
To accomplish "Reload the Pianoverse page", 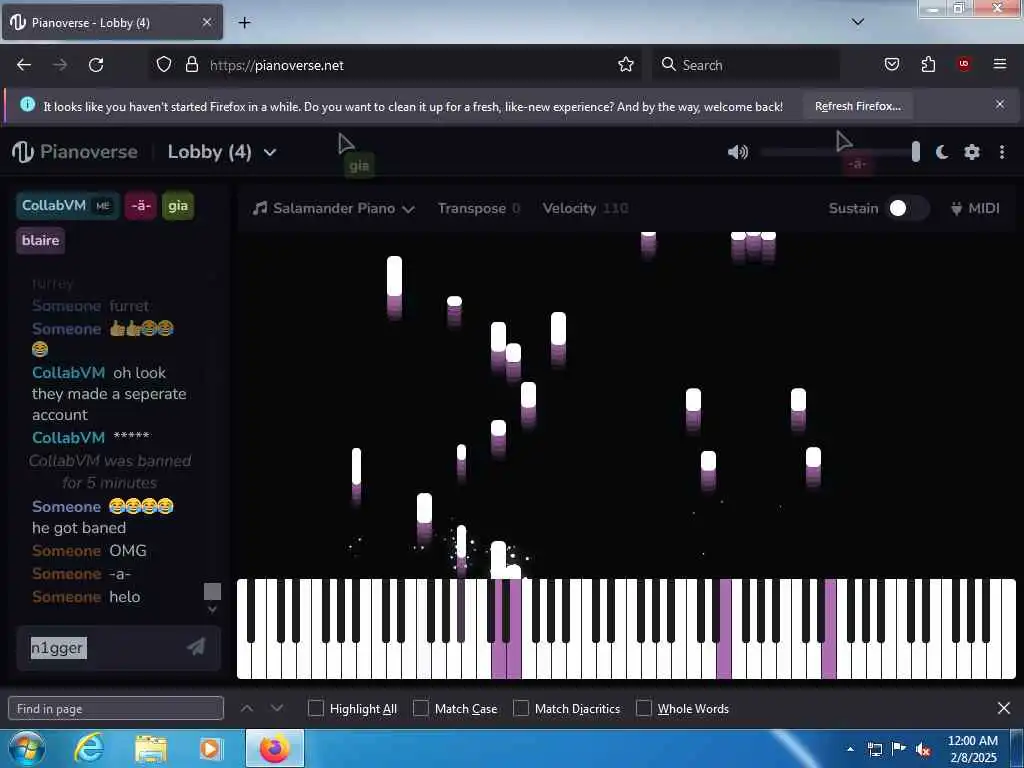I will click(x=96, y=65).
